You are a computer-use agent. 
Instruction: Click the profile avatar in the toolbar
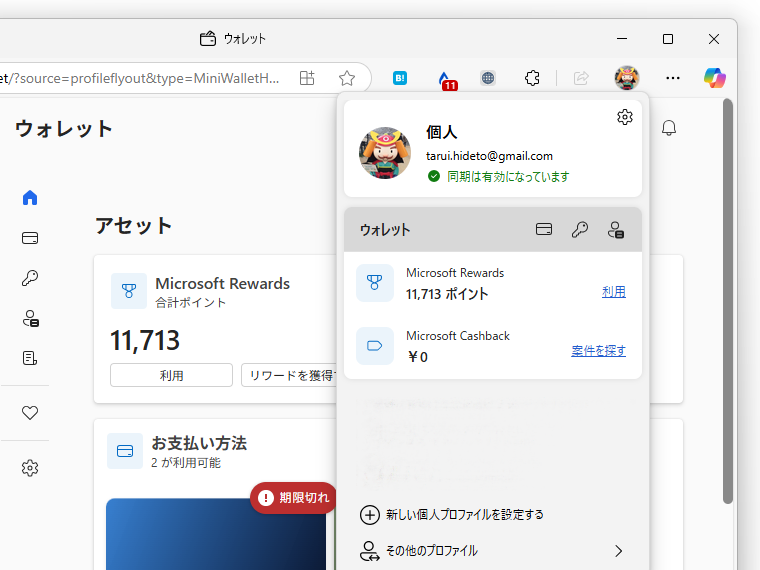627,78
